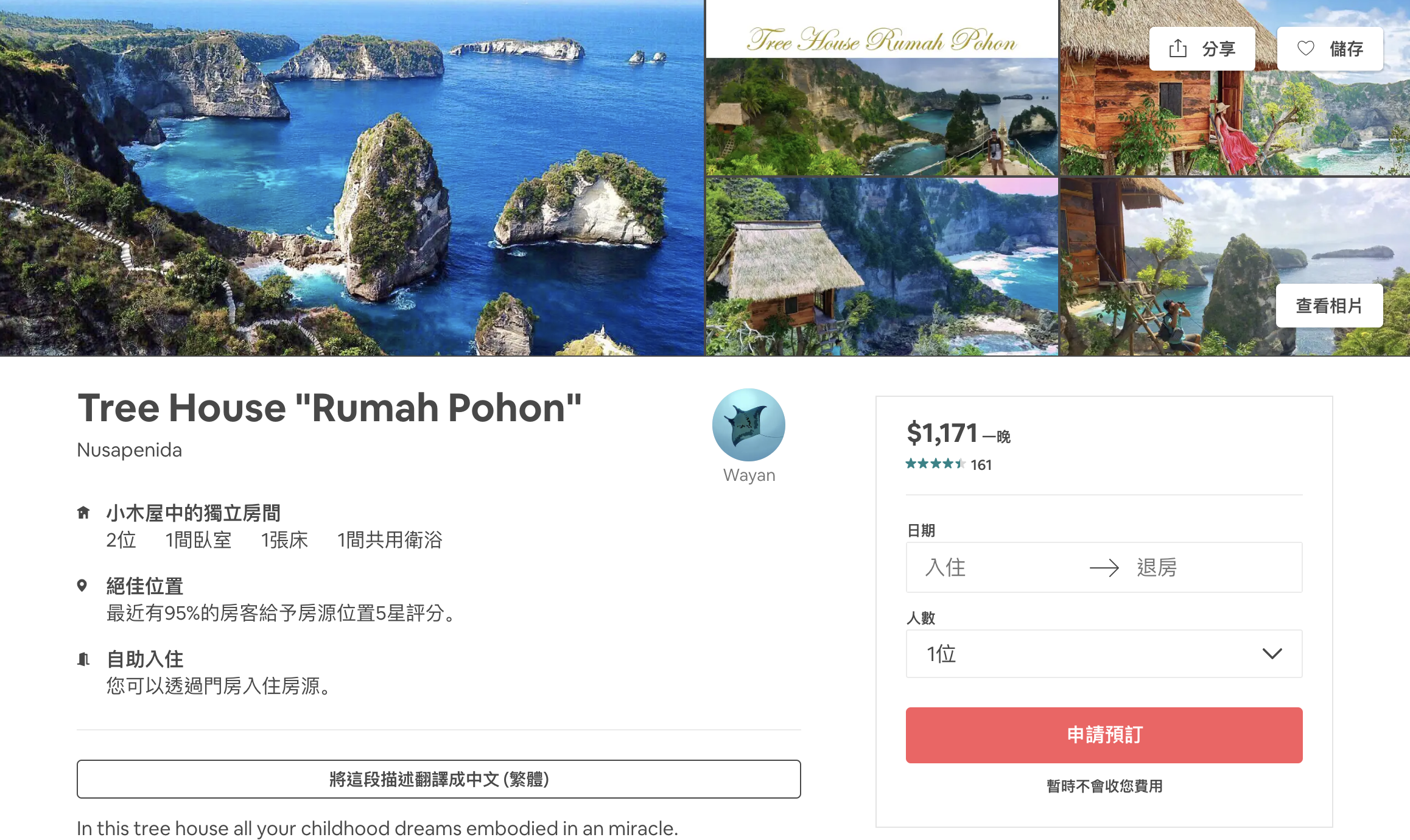
Task: Click the share arrow icon
Action: coord(1178,48)
